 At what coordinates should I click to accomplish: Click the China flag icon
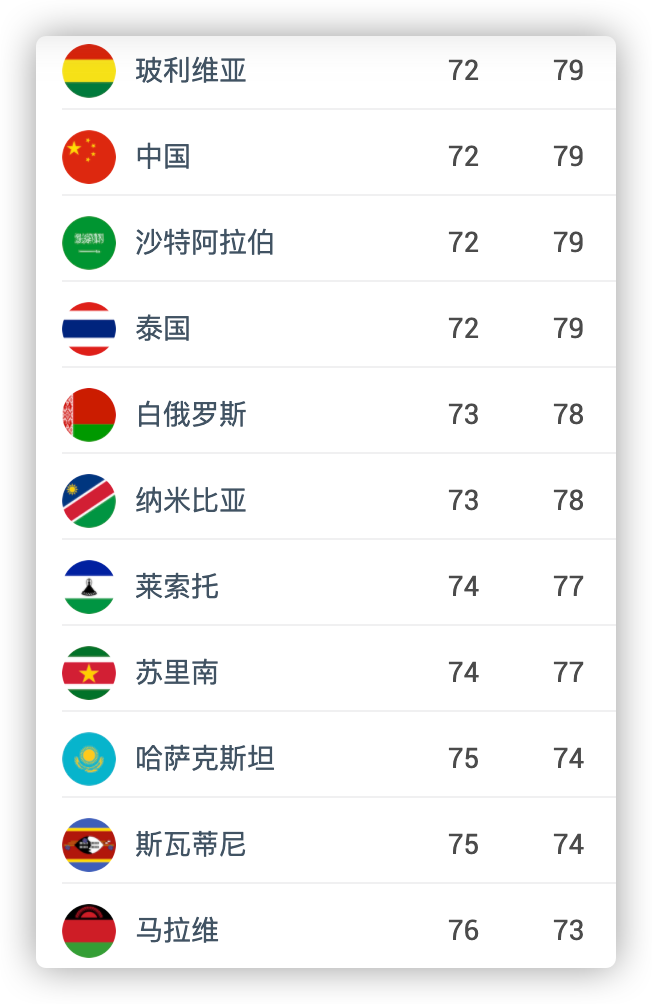click(x=89, y=157)
